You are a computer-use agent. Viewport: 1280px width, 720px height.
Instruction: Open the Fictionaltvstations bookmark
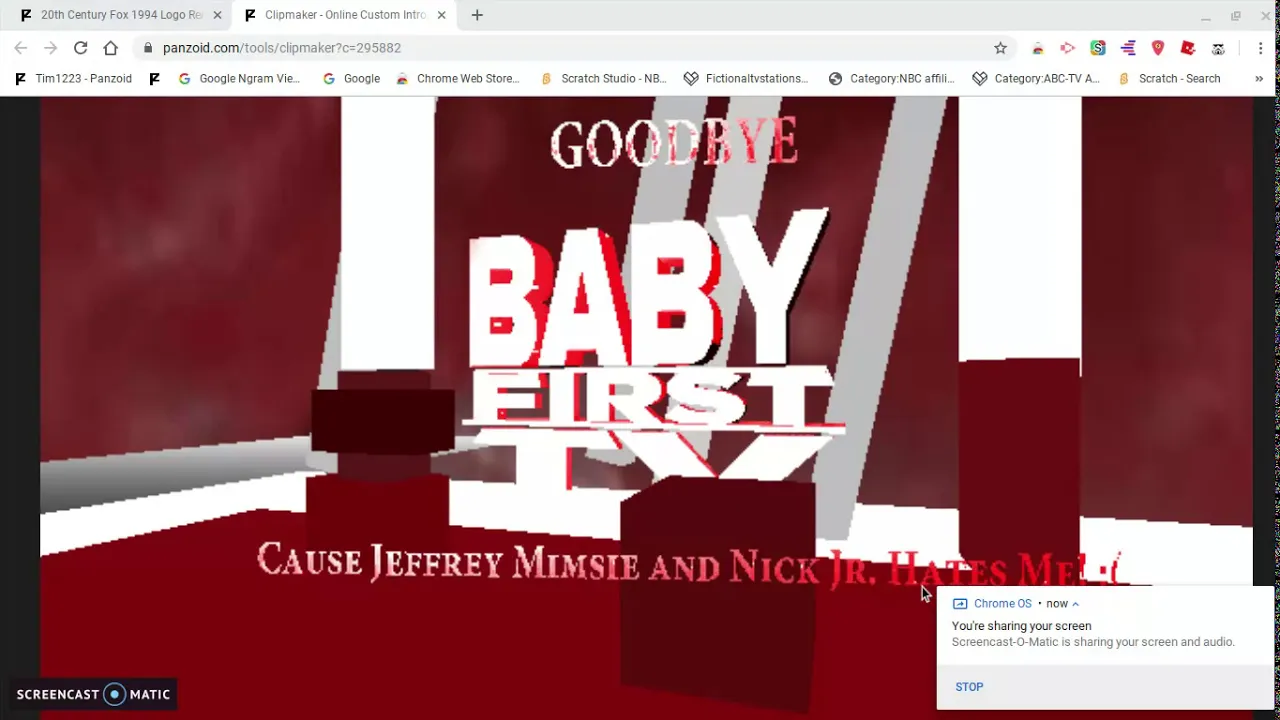(746, 78)
